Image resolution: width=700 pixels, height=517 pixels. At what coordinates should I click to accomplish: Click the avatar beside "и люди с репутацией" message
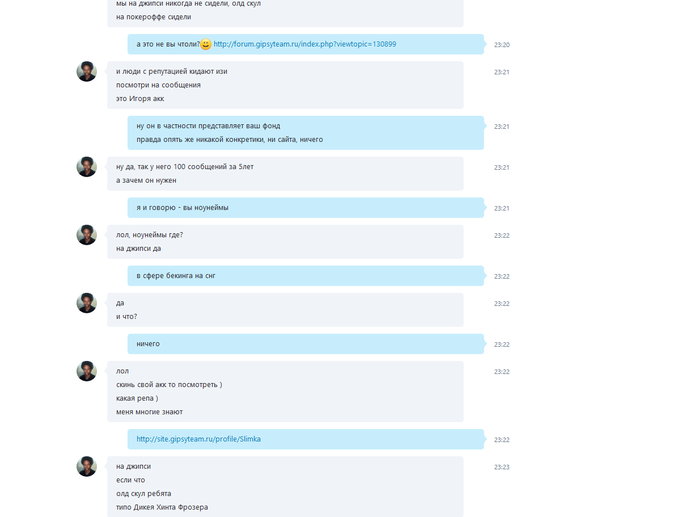(87, 71)
